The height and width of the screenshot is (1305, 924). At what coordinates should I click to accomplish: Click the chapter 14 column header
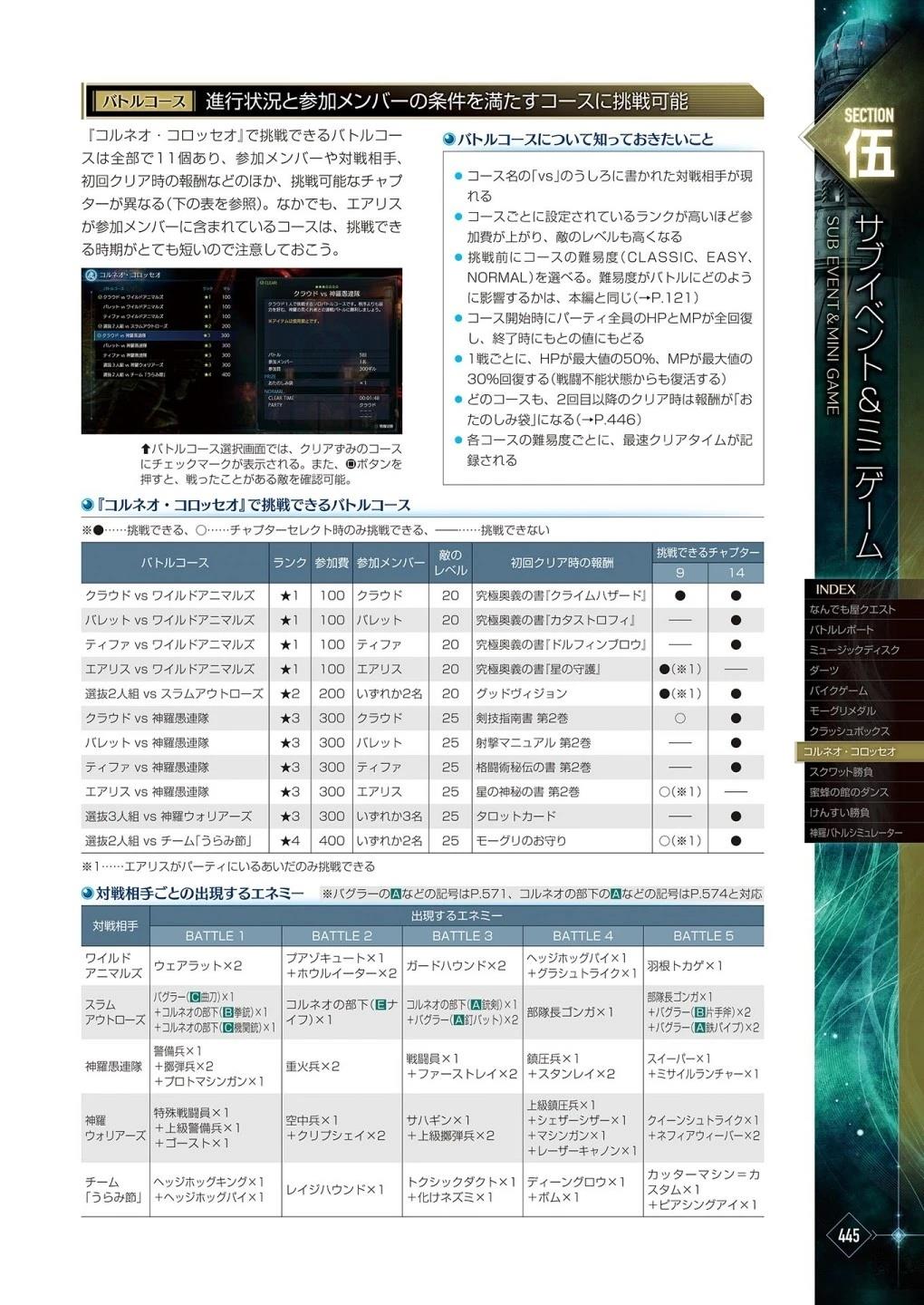click(736, 573)
